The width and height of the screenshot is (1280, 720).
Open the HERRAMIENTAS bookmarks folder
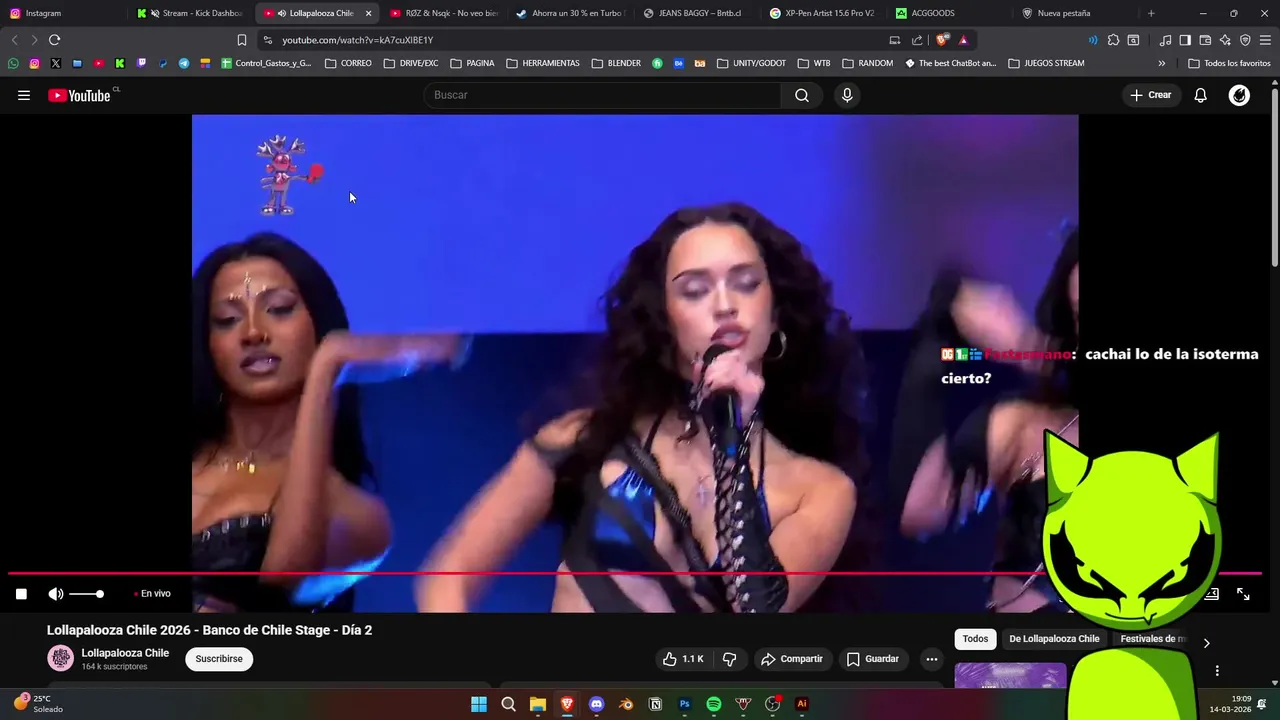(543, 63)
